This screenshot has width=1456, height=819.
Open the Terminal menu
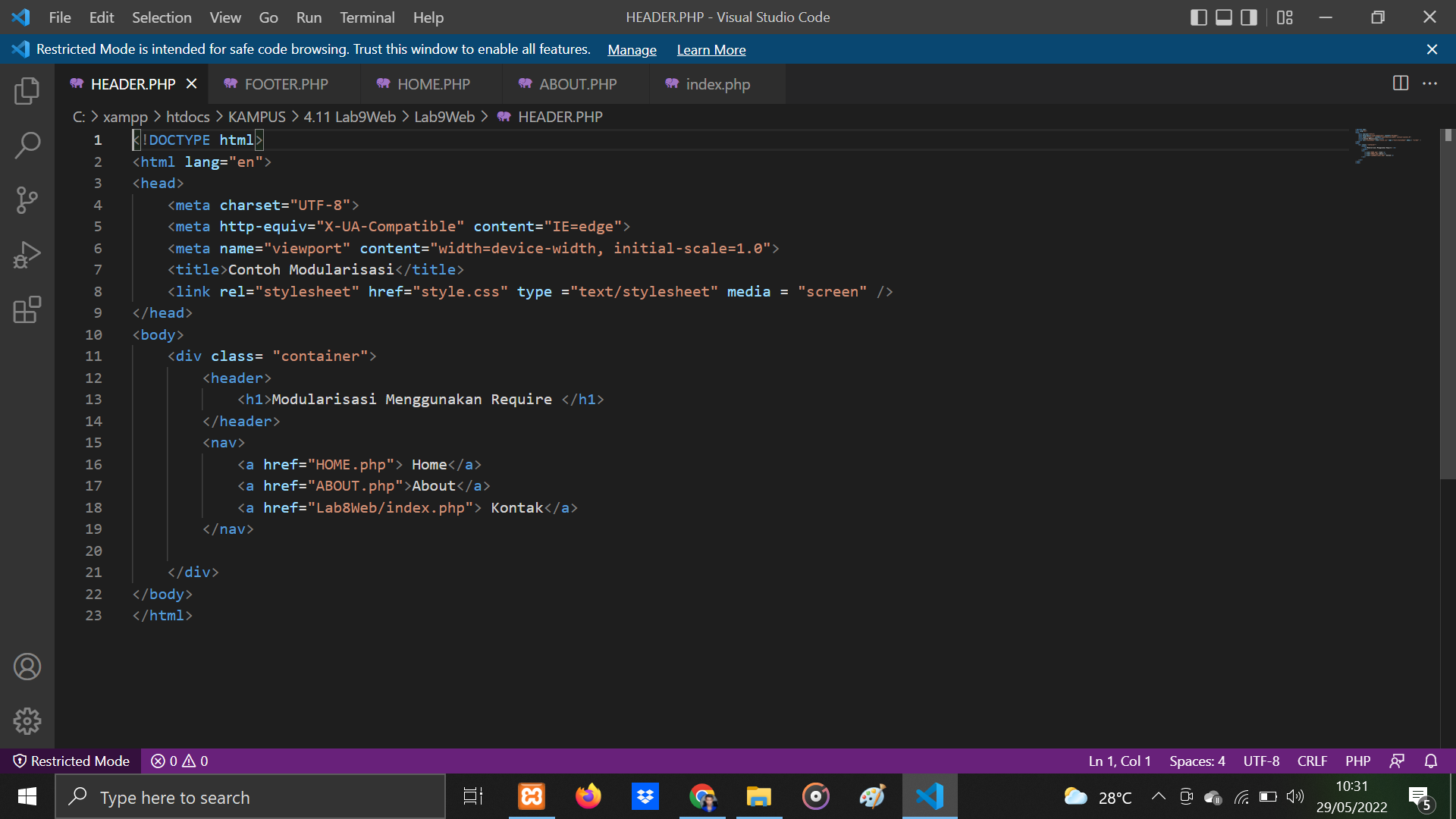367,17
